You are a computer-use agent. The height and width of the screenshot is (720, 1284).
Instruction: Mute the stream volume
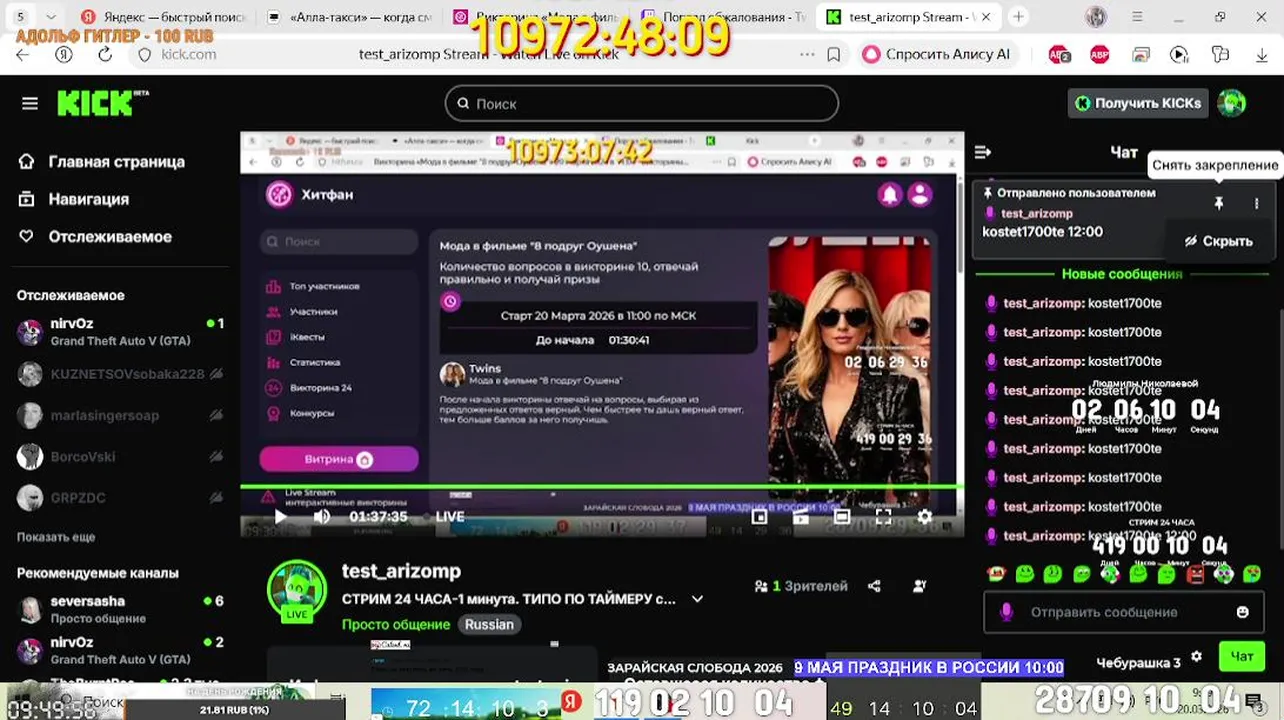322,517
